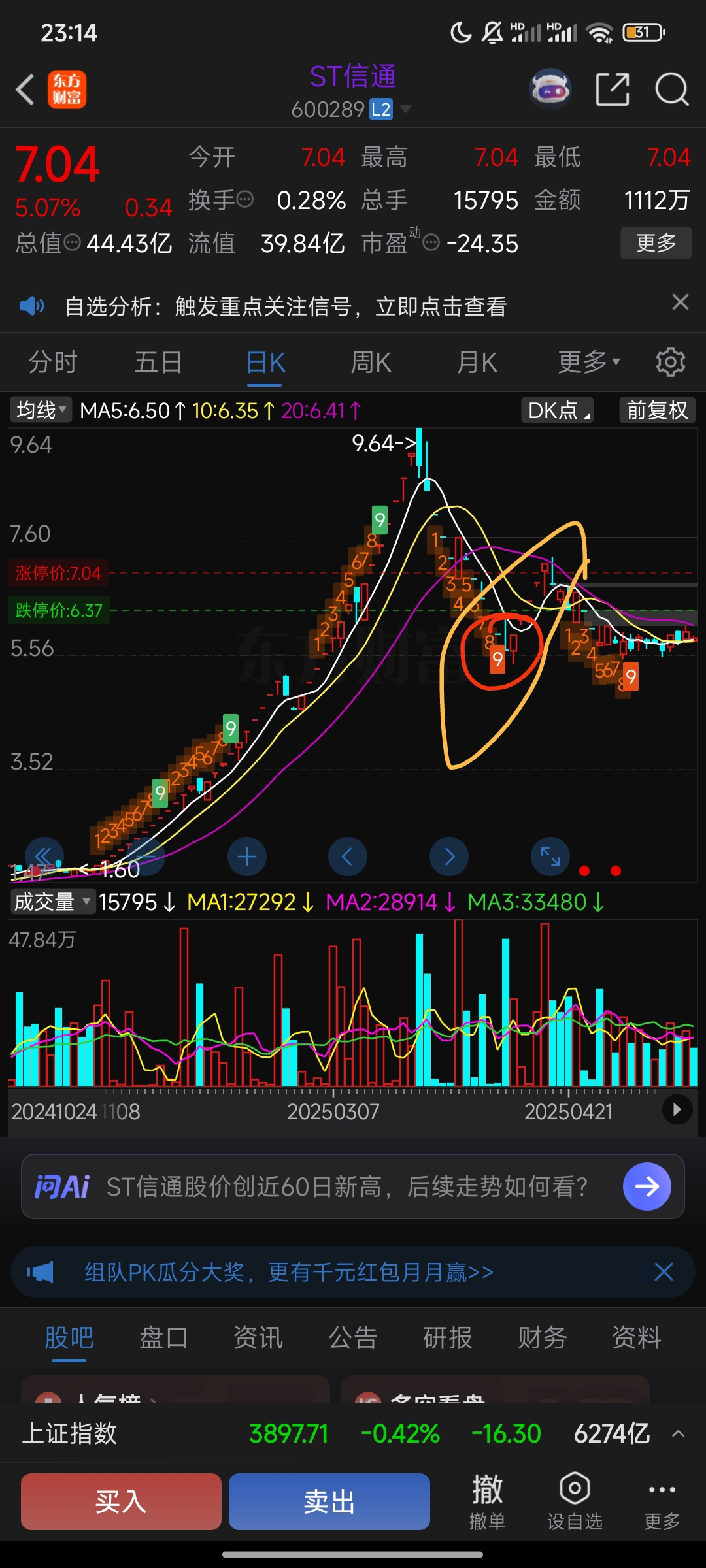
Task: Switch to 财务 tab
Action: [542, 1337]
